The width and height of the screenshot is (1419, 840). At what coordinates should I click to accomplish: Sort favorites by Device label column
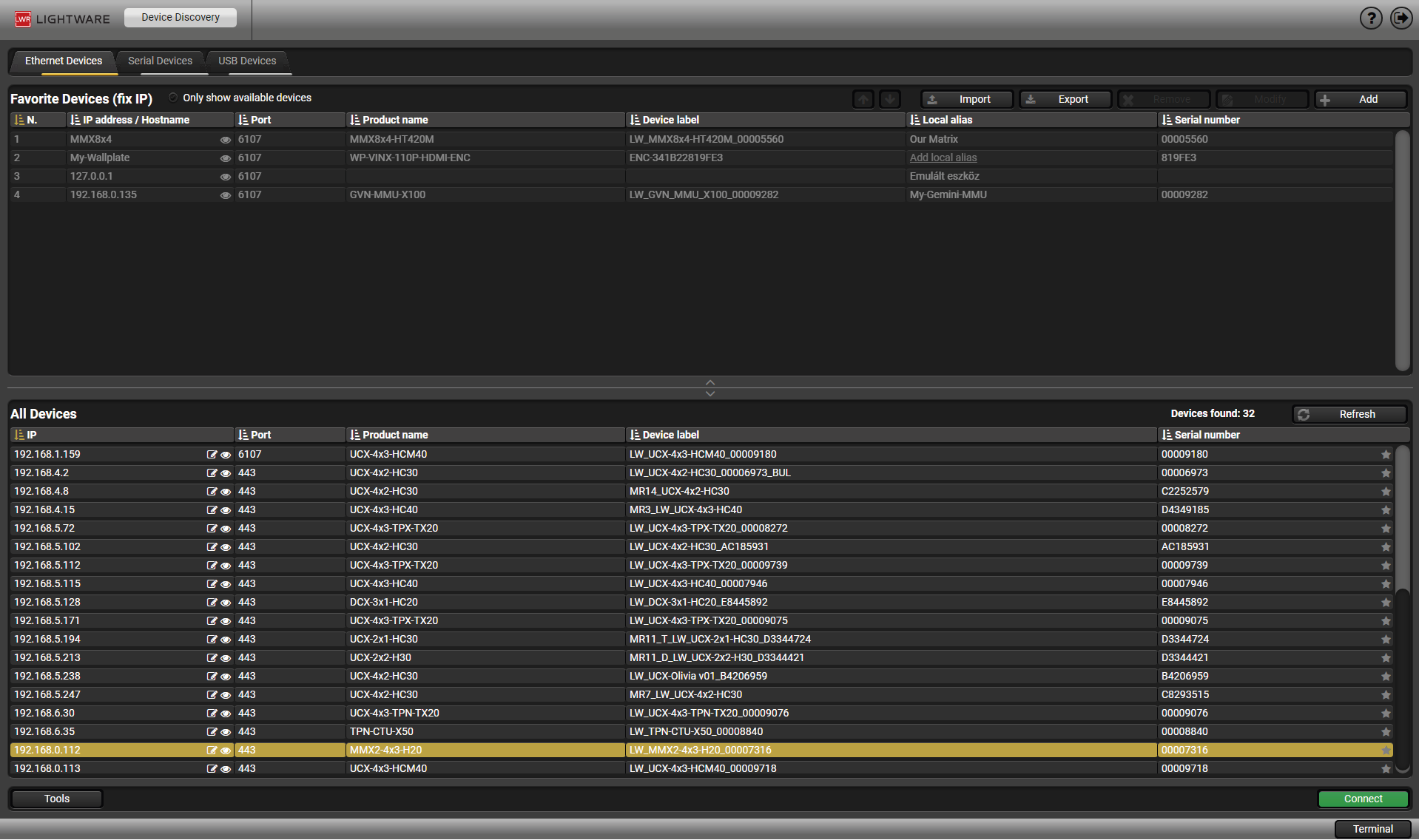click(766, 120)
